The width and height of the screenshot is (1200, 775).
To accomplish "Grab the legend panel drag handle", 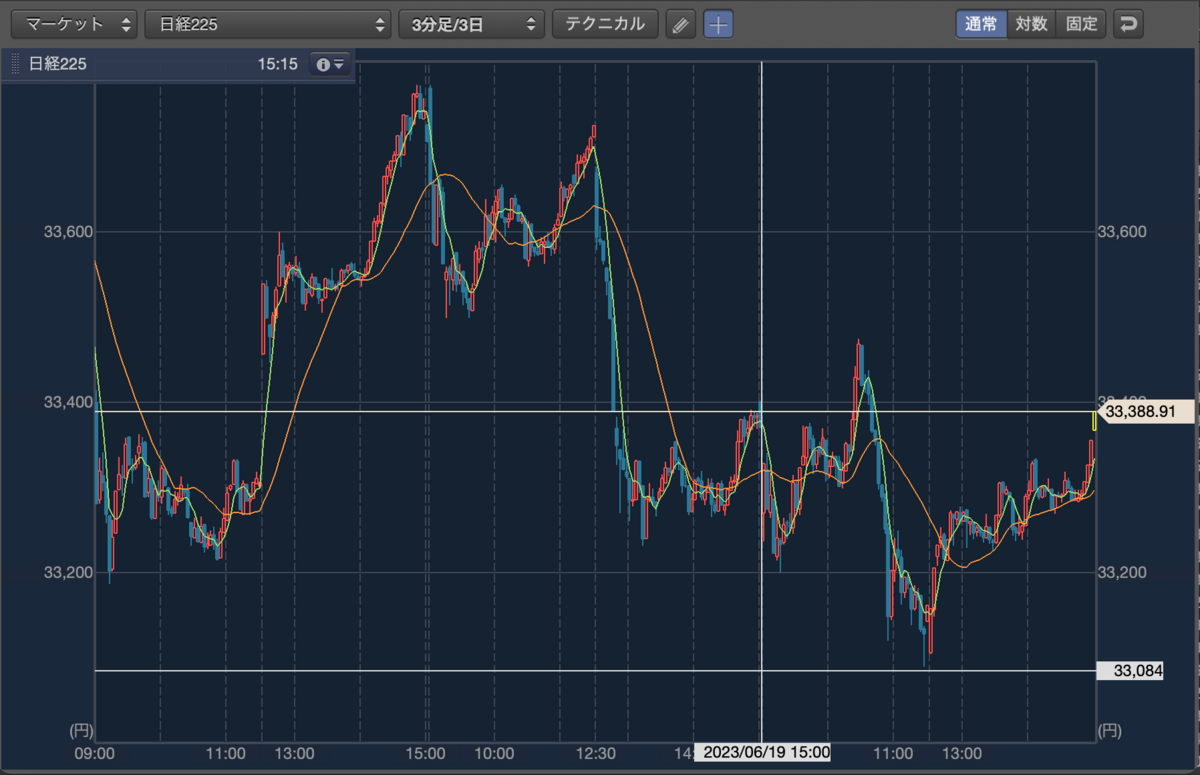I will click(x=15, y=64).
